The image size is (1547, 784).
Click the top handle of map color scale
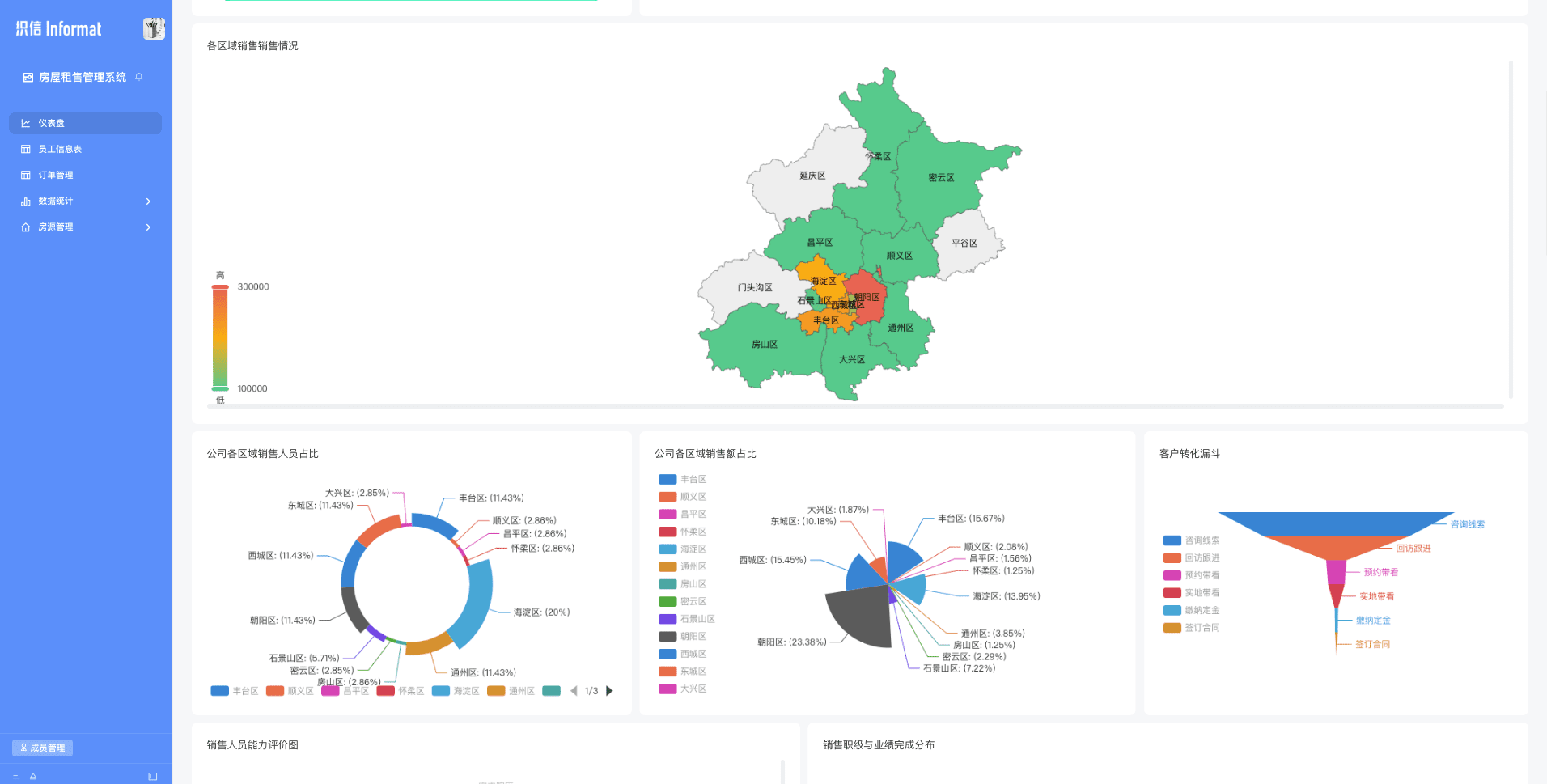pyautogui.click(x=220, y=287)
